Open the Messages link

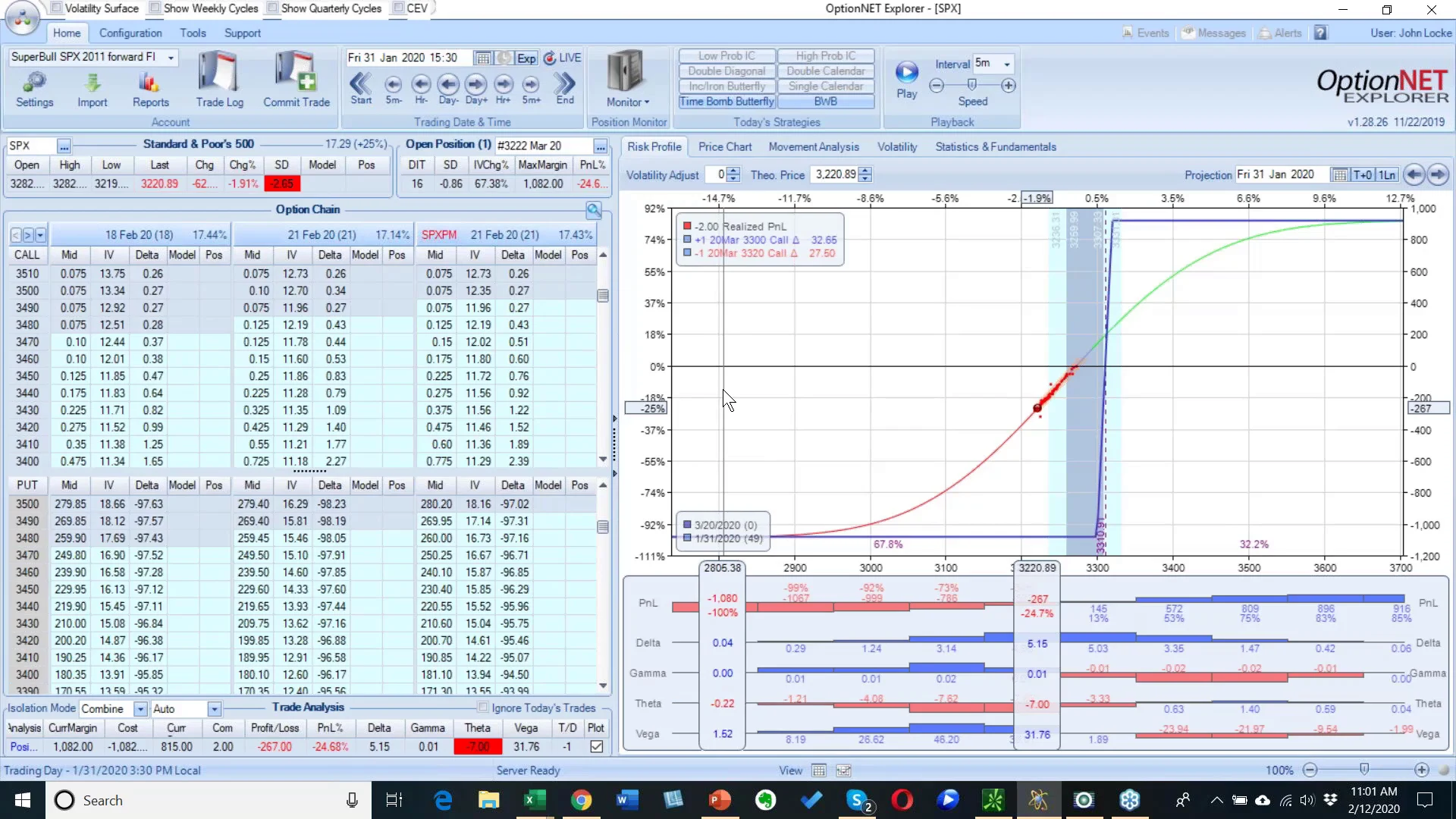pyautogui.click(x=1213, y=33)
